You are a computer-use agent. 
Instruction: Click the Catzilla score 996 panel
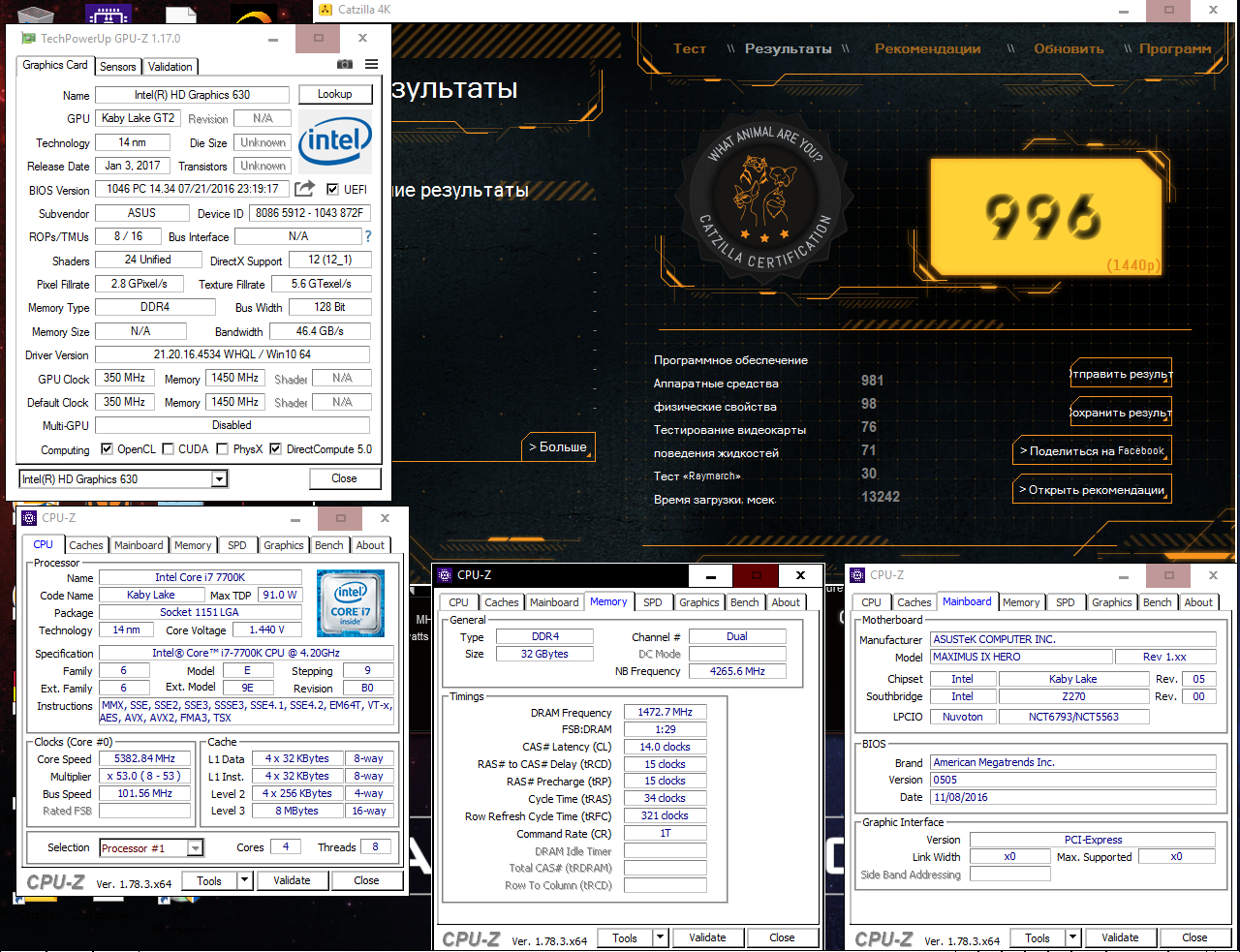tap(1044, 218)
